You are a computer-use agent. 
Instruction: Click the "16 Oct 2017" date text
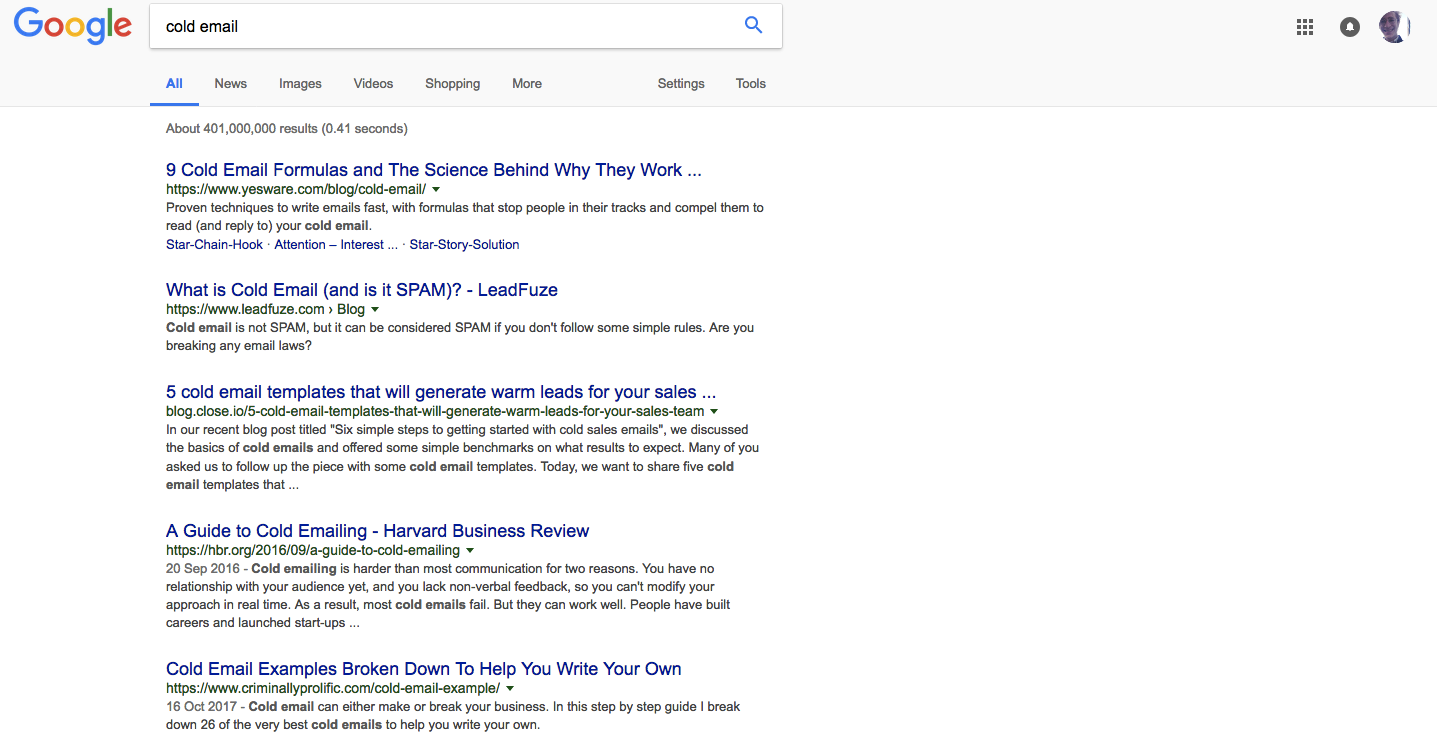point(203,707)
